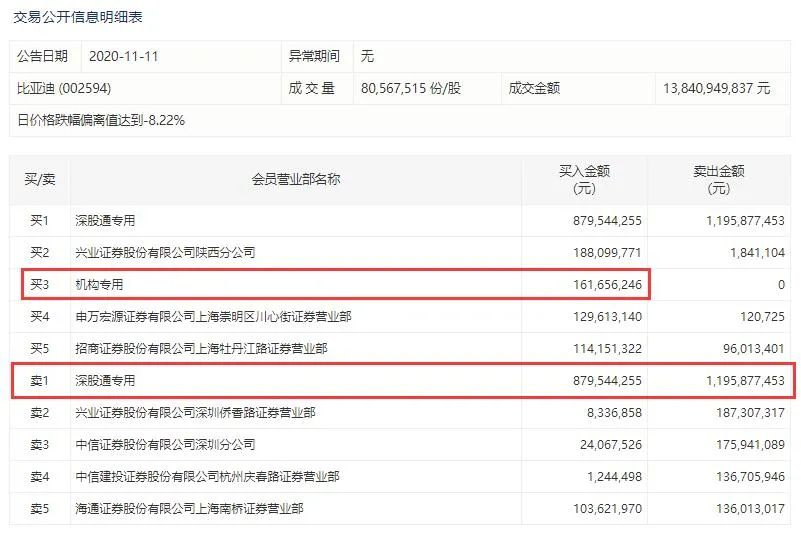This screenshot has width=801, height=543.
Task: Click the 成交金额 label
Action: coord(534,88)
